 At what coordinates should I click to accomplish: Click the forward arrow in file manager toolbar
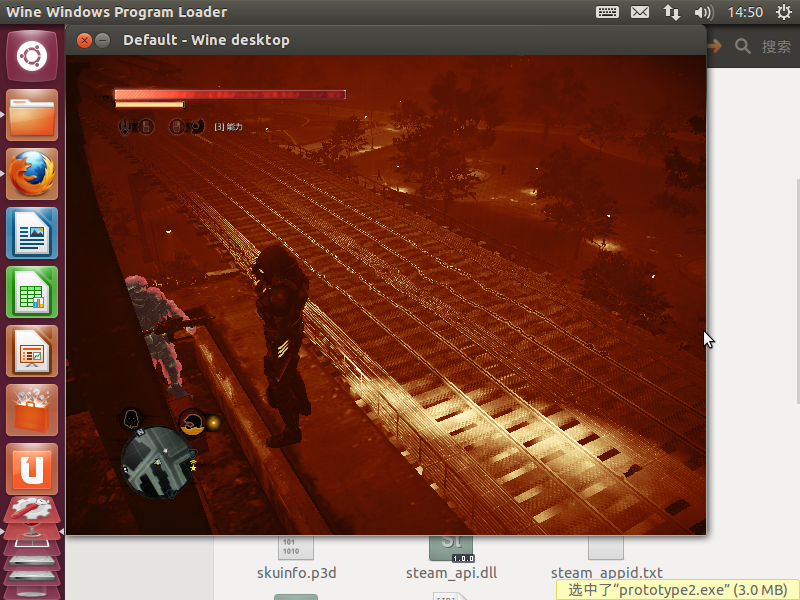click(714, 46)
